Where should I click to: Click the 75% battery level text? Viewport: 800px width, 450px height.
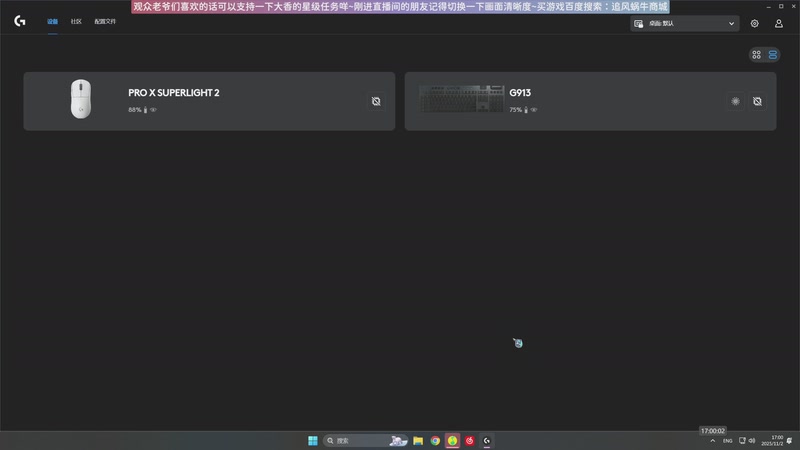click(515, 110)
